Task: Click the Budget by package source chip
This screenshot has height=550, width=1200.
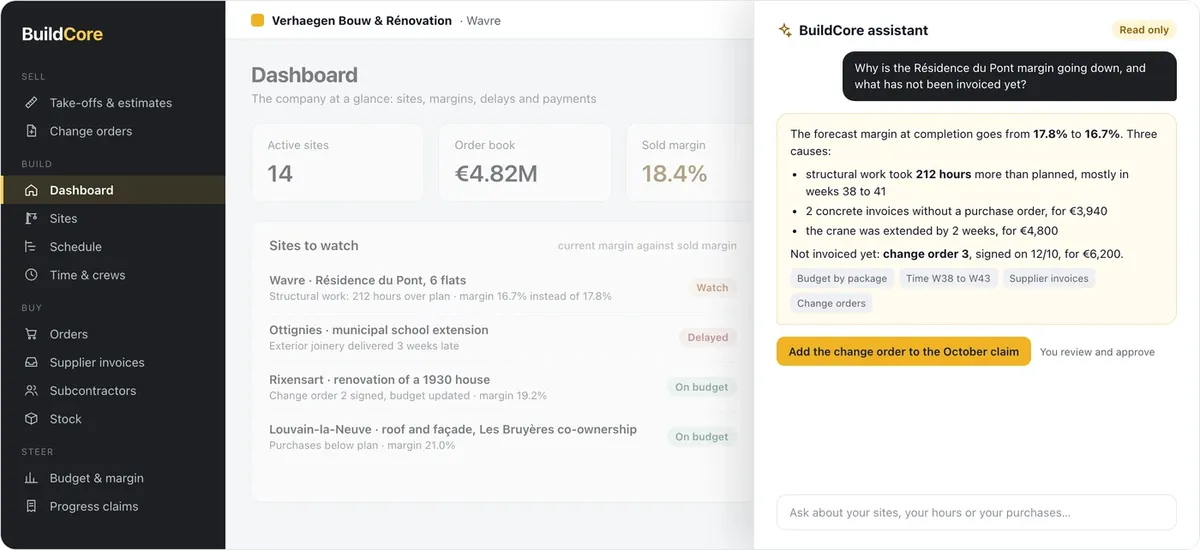Action: pyautogui.click(x=842, y=278)
